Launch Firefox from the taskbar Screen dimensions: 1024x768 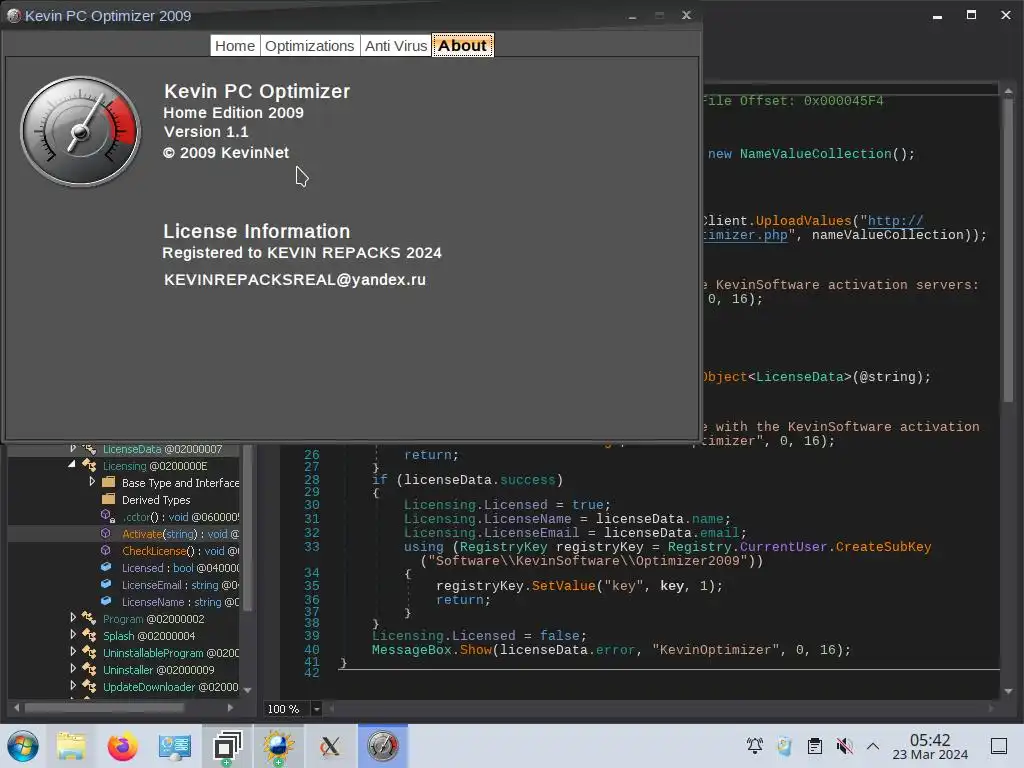click(122, 746)
